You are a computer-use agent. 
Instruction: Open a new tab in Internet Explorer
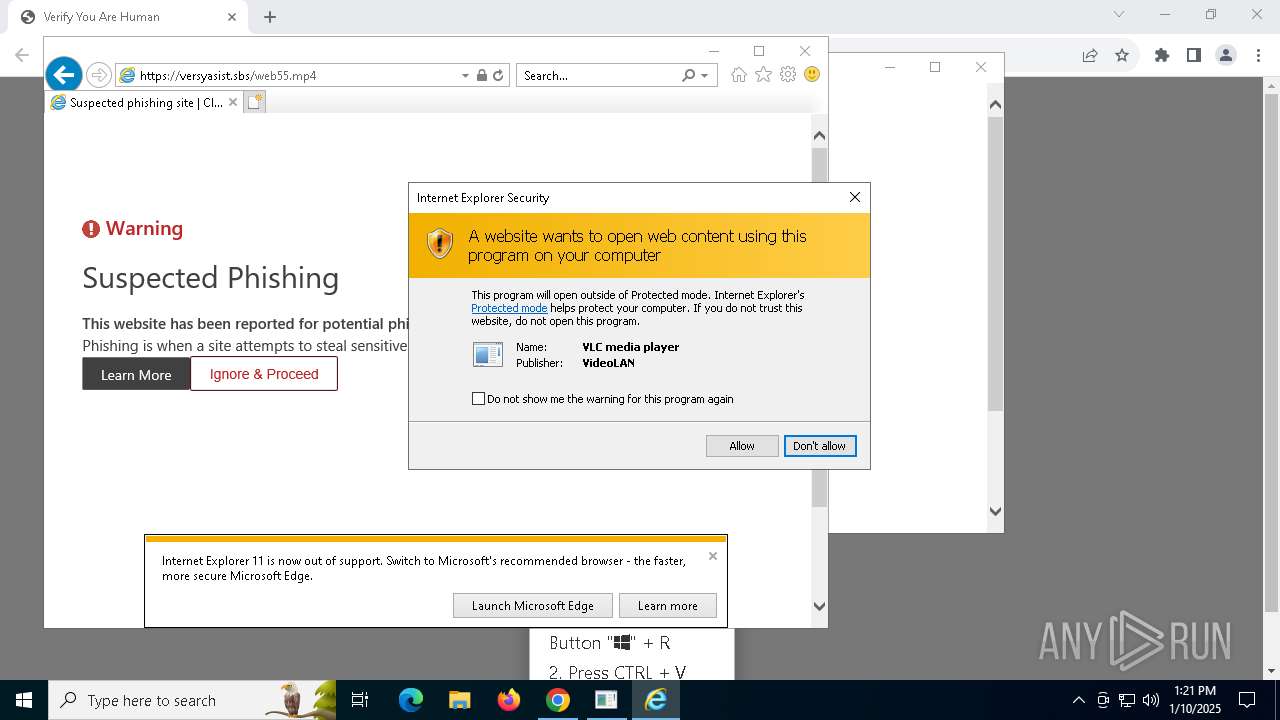255,102
